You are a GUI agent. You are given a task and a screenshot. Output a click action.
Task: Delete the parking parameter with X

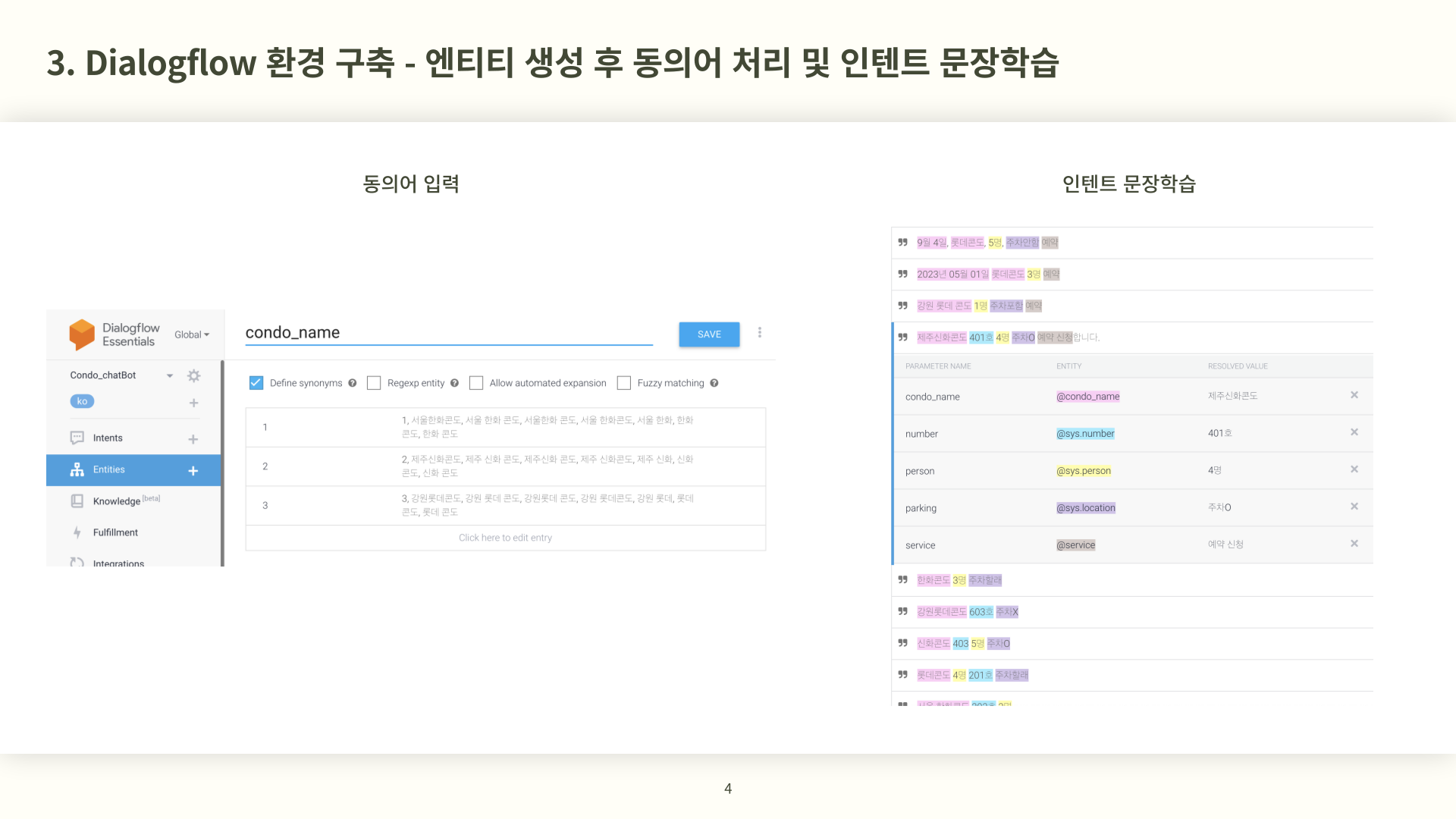coord(1354,507)
